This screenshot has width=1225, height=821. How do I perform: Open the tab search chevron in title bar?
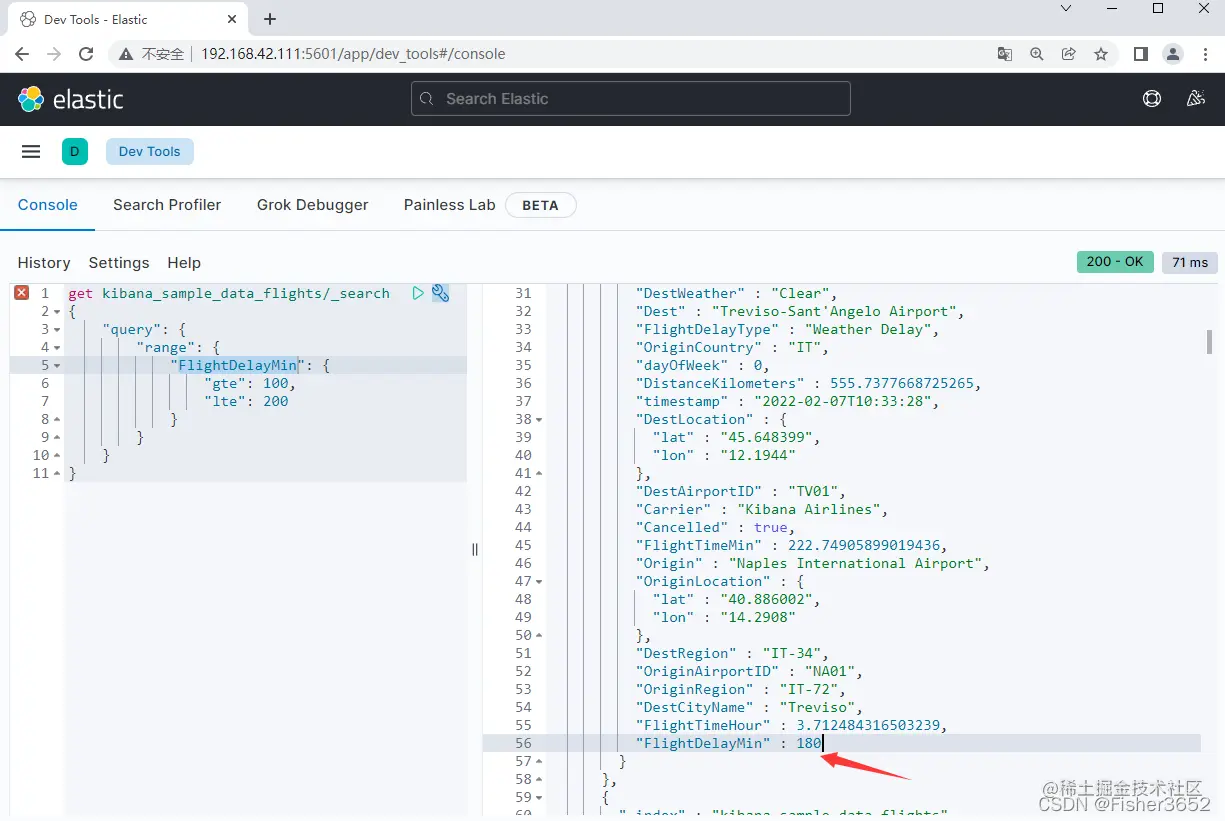[1066, 8]
